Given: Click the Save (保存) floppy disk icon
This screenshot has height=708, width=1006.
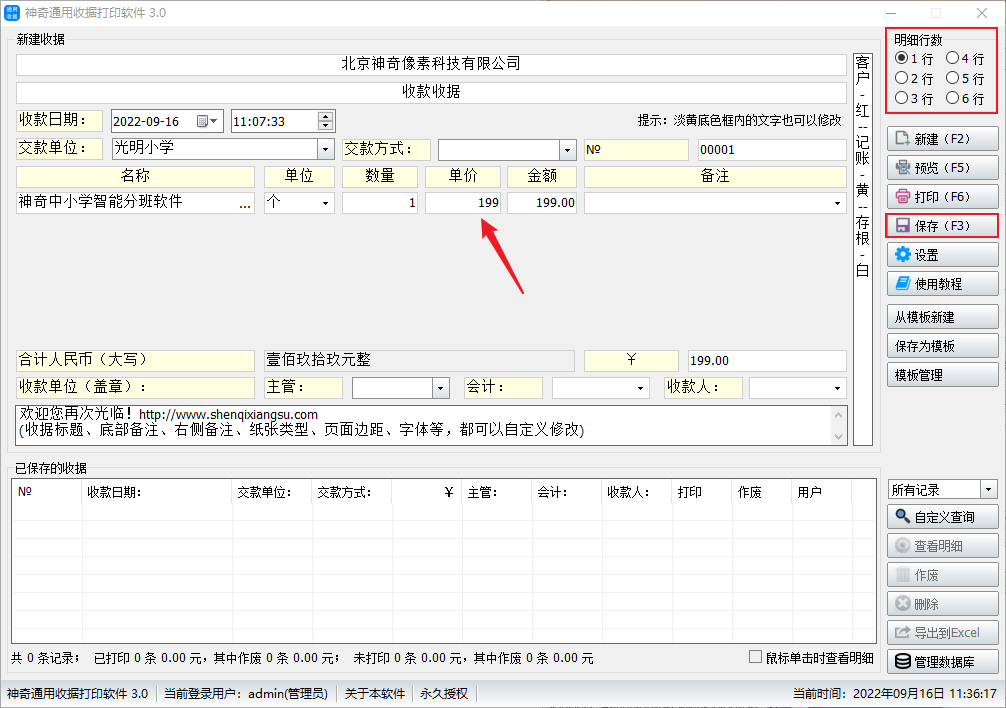Looking at the screenshot, I should pyautogui.click(x=902, y=226).
